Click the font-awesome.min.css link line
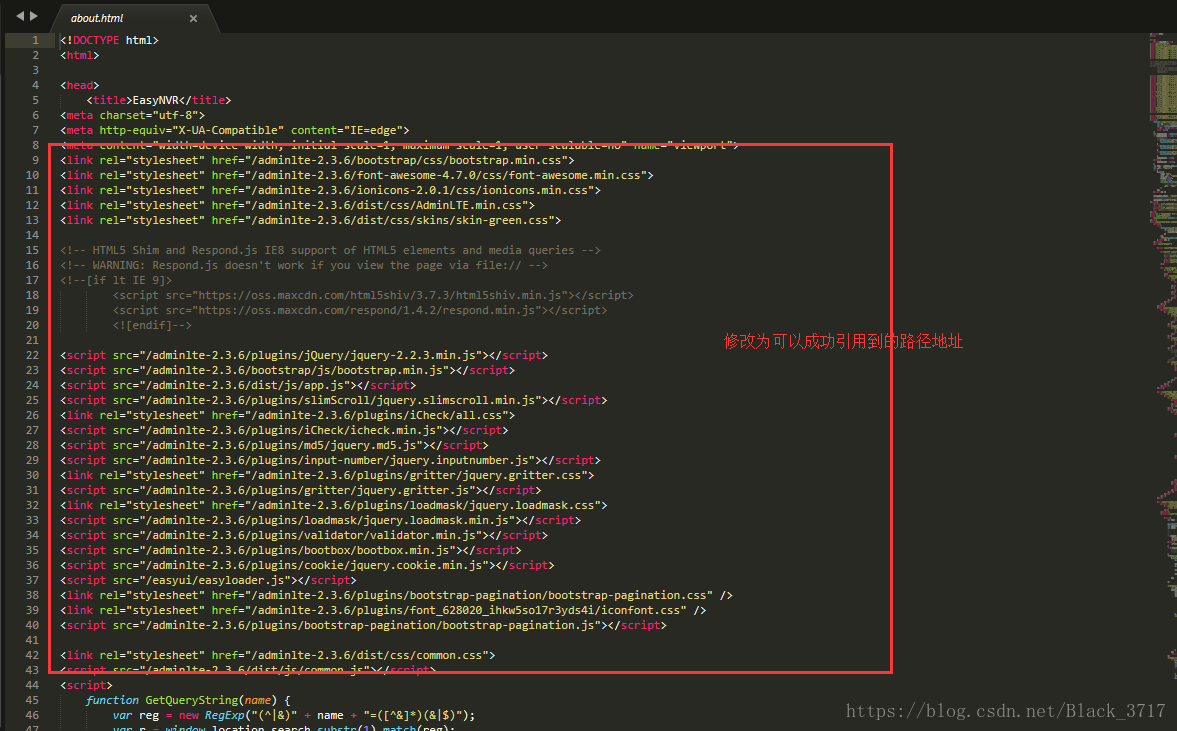Screen dimensions: 1177x731 click(357, 175)
